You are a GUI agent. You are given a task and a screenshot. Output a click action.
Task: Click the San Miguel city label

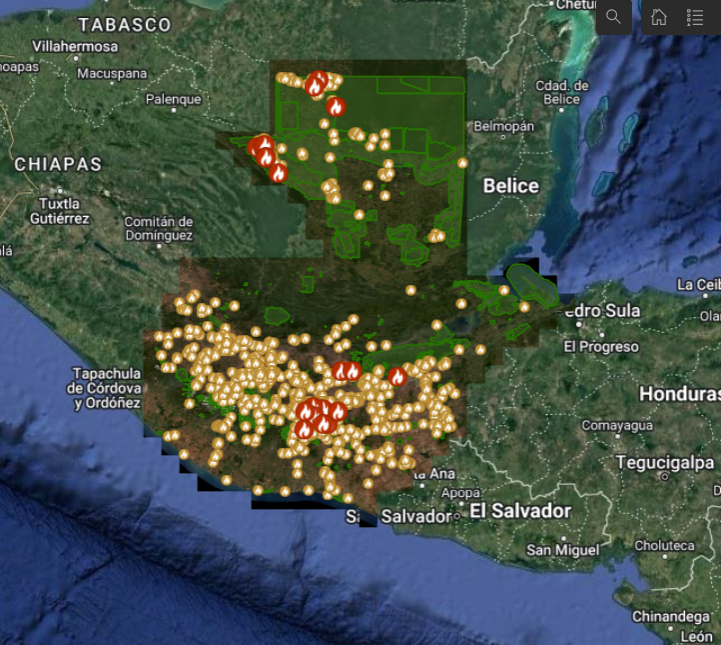[x=563, y=550]
